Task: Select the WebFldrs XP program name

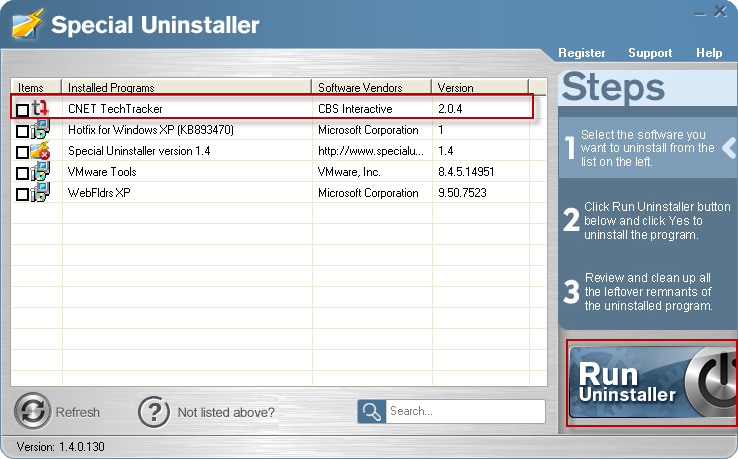Action: pyautogui.click(x=99, y=193)
